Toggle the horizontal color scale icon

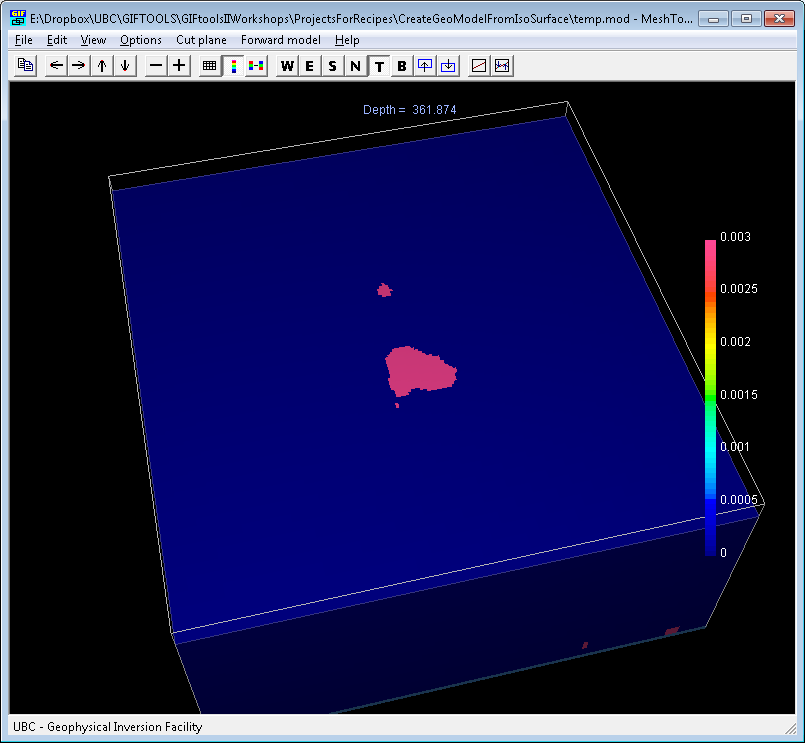(x=256, y=66)
